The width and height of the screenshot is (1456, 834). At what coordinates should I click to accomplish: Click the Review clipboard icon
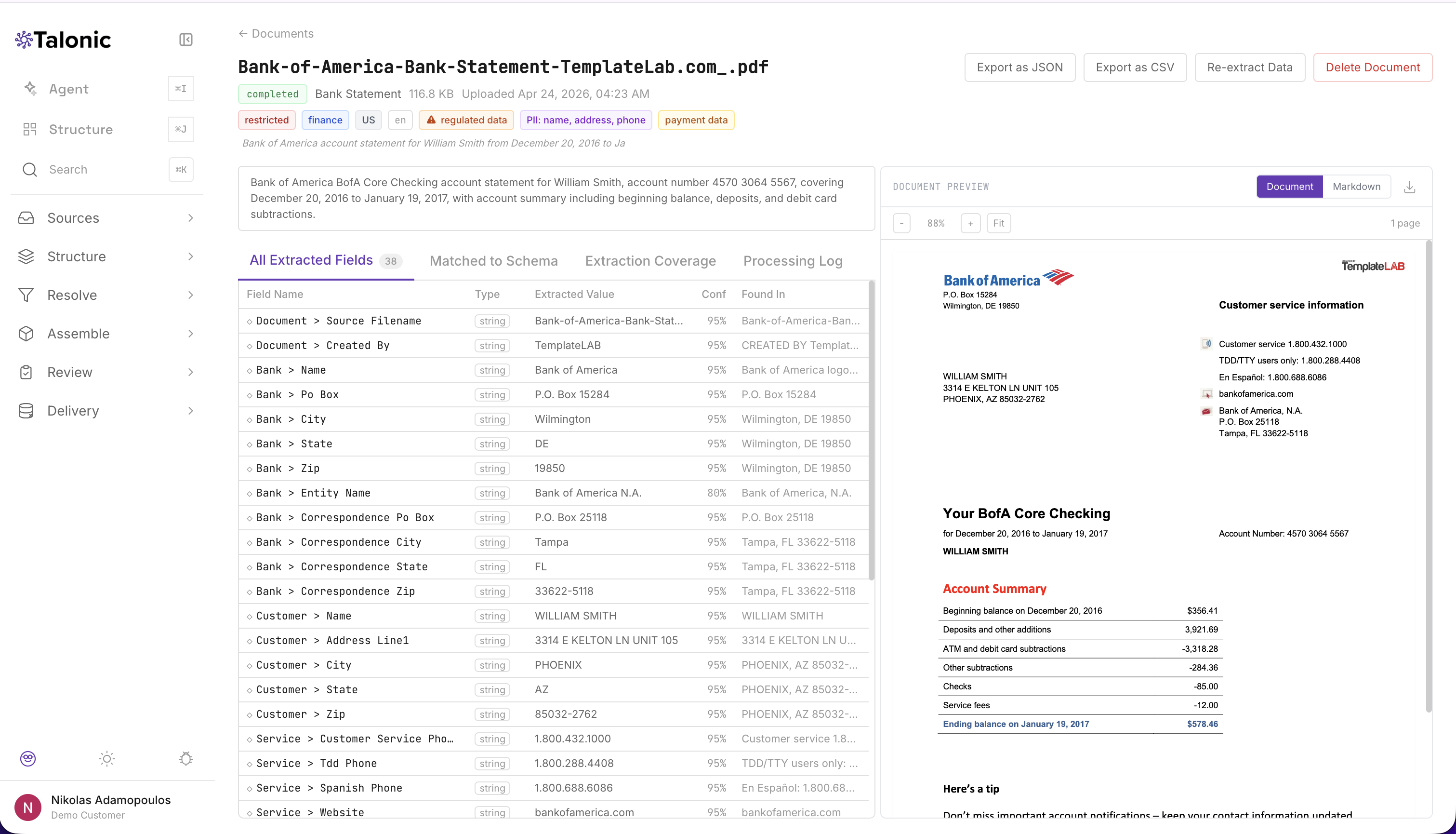26,372
